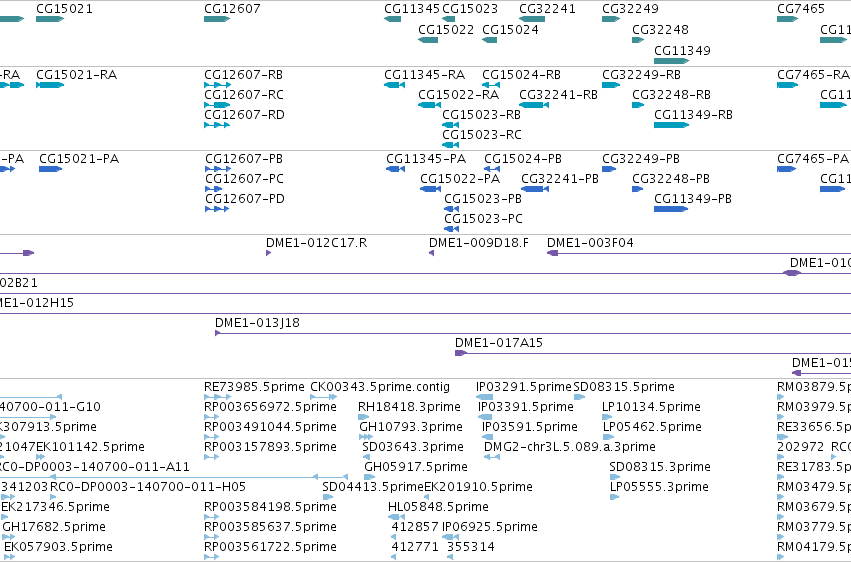This screenshot has width=851, height=562.
Task: Click the CG32249-PB protein label
Action: click(x=641, y=158)
